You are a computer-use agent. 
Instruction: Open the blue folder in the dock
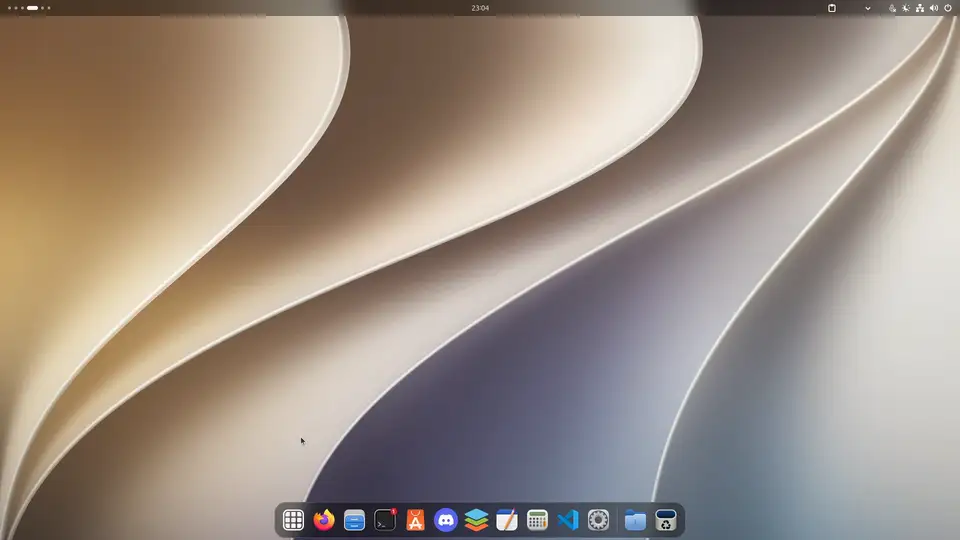coord(636,520)
